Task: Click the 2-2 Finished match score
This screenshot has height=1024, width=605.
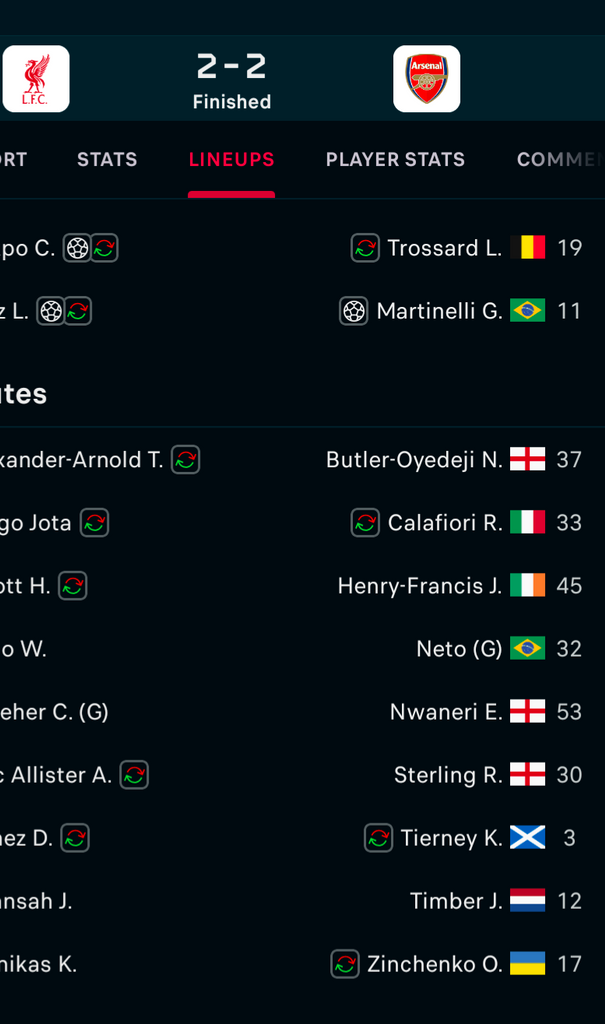Action: 232,81
